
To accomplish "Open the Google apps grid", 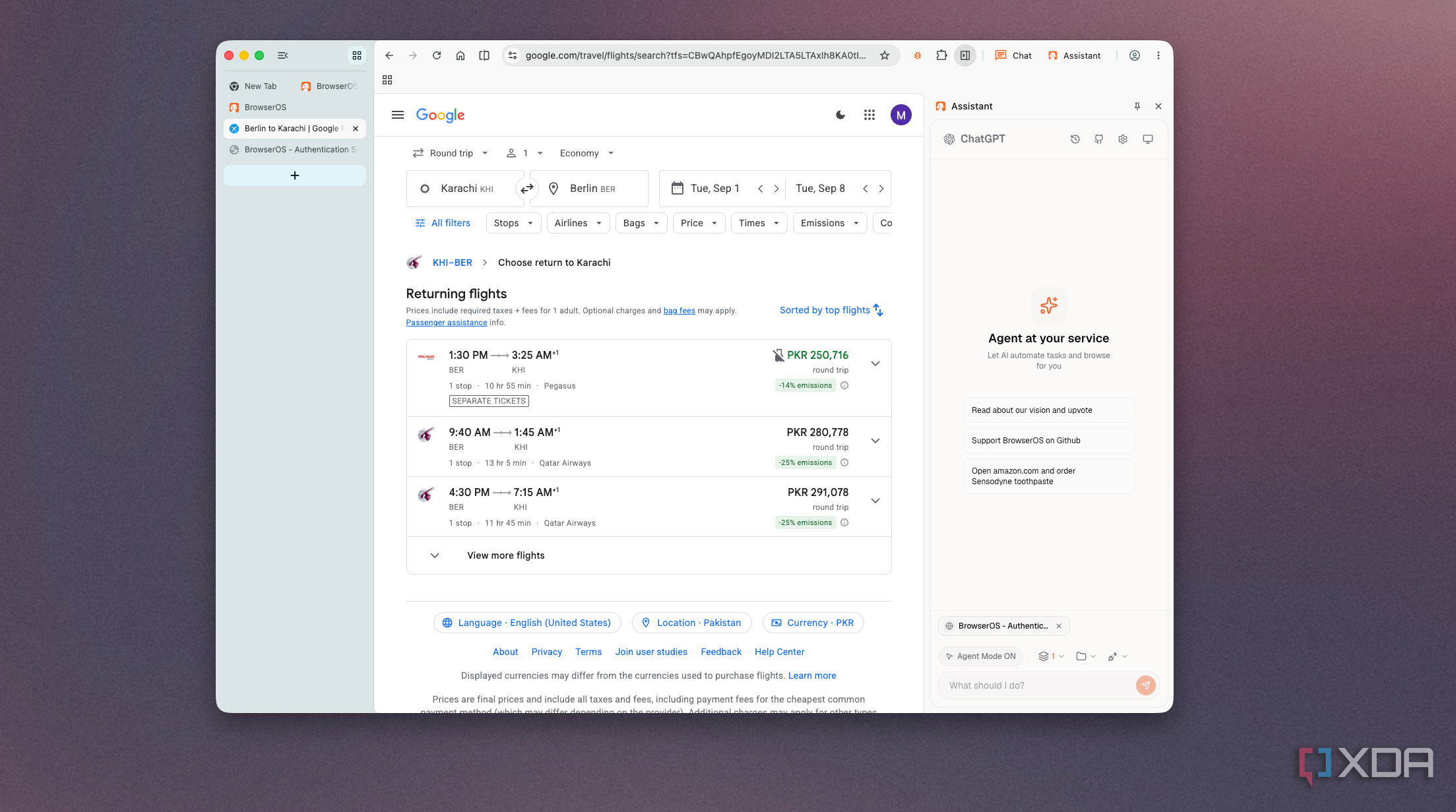I will (870, 115).
